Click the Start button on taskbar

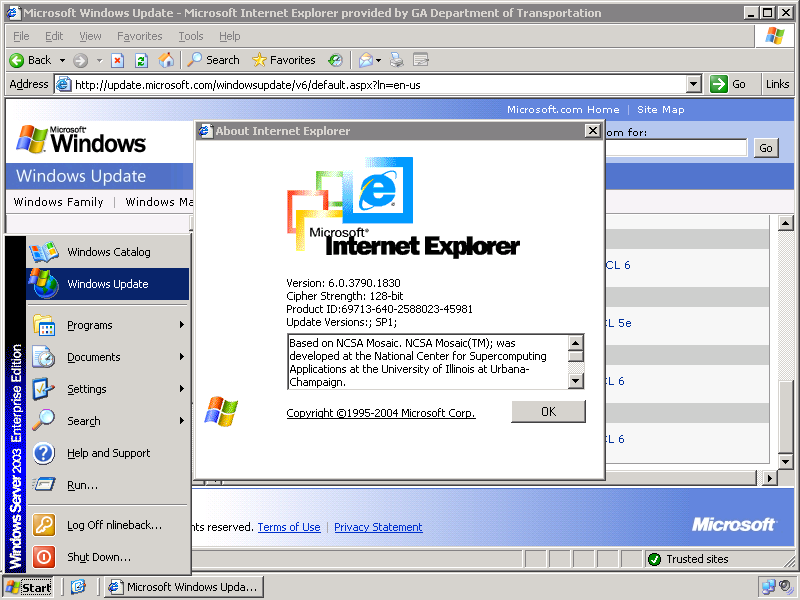[29, 587]
